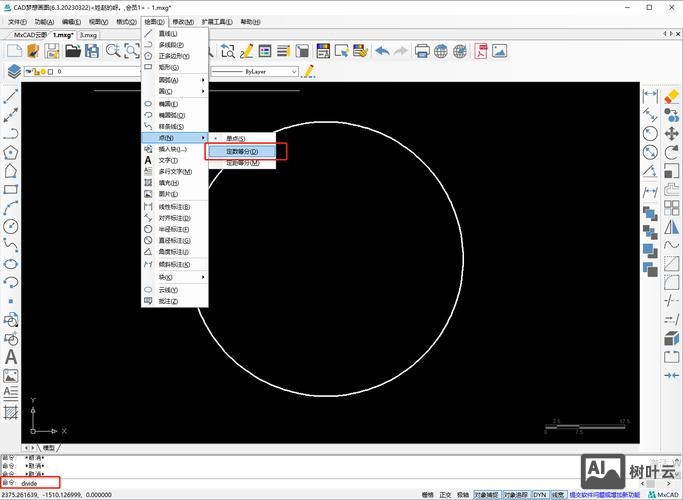Click the redo arrow in top toolbar
The width and height of the screenshot is (683, 500).
tap(401, 50)
